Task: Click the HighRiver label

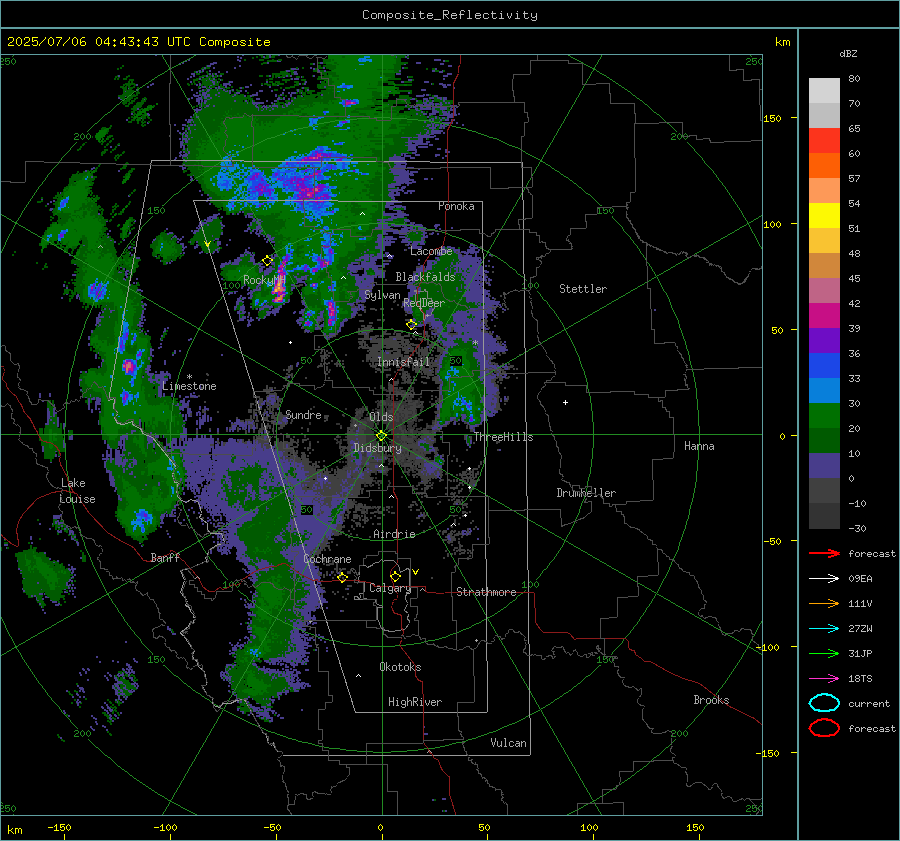Action: click(415, 702)
